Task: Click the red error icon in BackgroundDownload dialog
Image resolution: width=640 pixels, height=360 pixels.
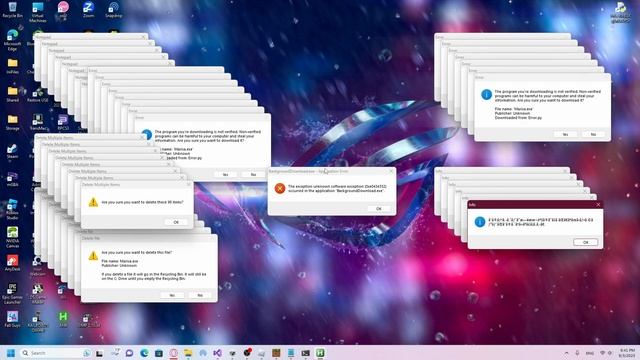Action: point(280,188)
